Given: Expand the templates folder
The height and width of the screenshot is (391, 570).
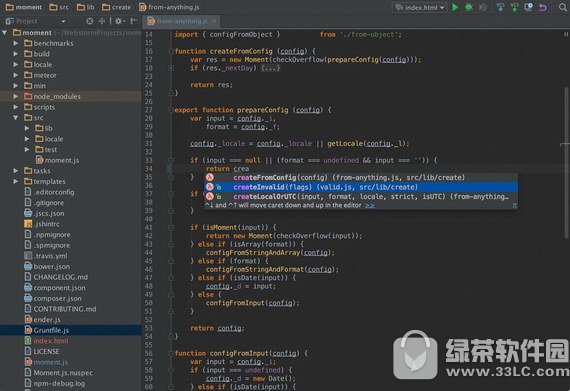Looking at the screenshot, I should pos(16,181).
